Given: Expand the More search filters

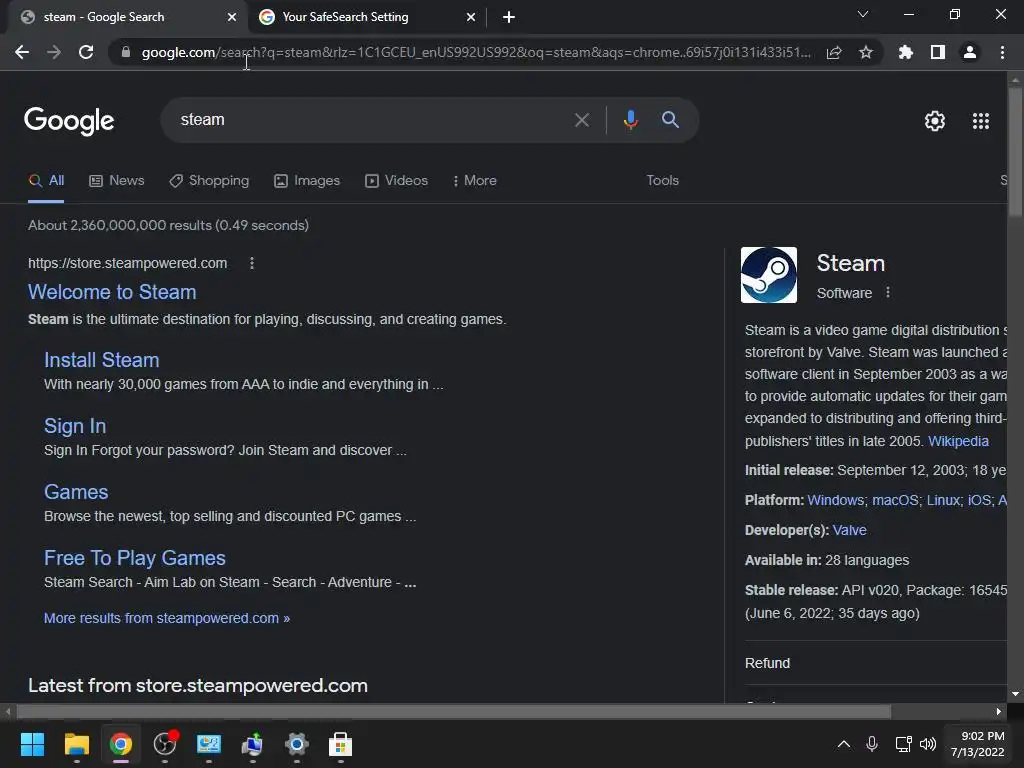Looking at the screenshot, I should [475, 181].
